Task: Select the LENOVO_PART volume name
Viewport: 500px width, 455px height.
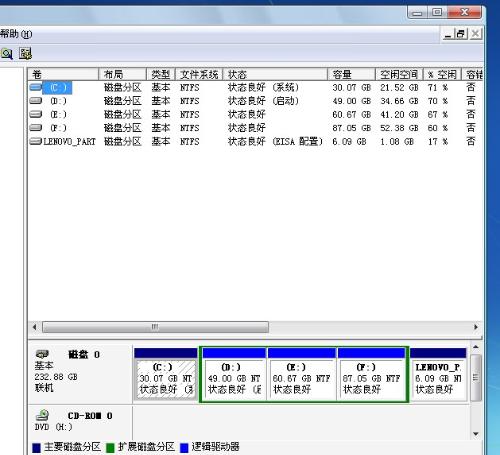Action: click(x=69, y=142)
